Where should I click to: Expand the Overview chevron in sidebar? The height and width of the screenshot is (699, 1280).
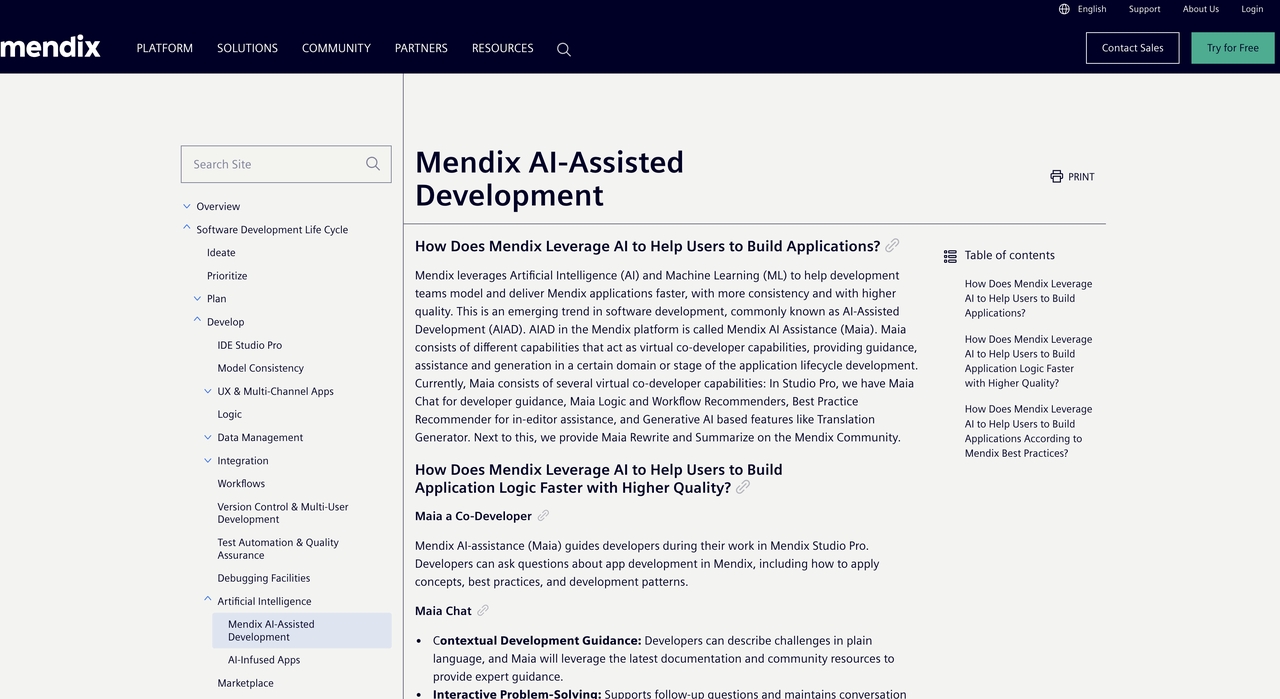[x=187, y=206]
